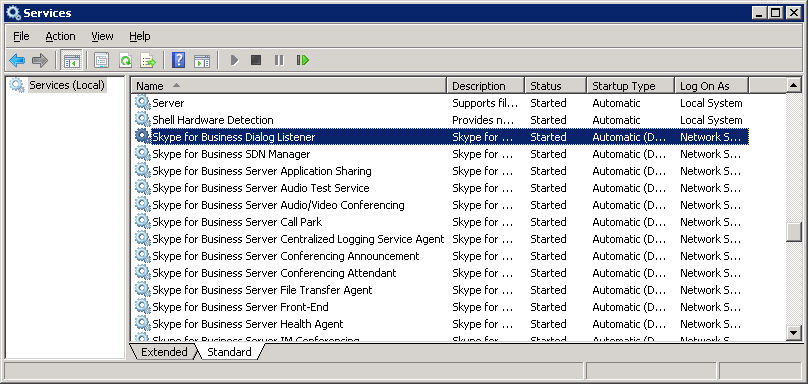The image size is (808, 384).
Task: Toggle Show/Hide Action Pane icon
Action: (201, 60)
